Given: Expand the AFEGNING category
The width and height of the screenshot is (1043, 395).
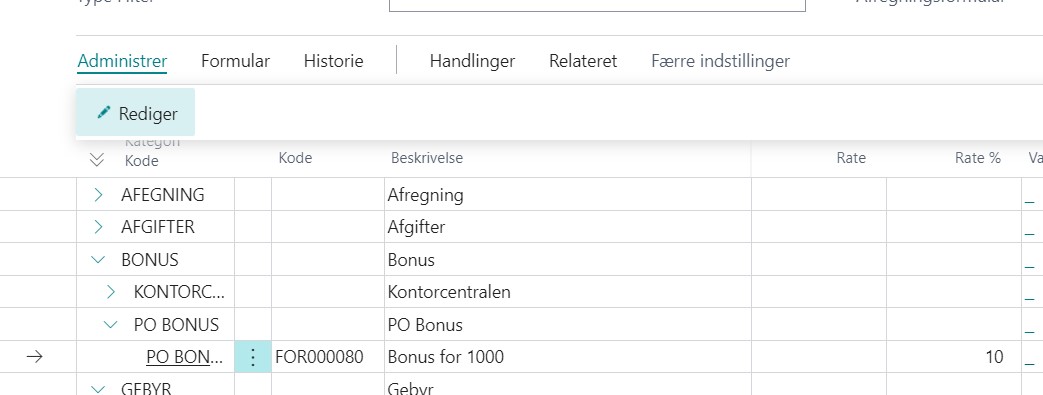Looking at the screenshot, I should pos(98,195).
